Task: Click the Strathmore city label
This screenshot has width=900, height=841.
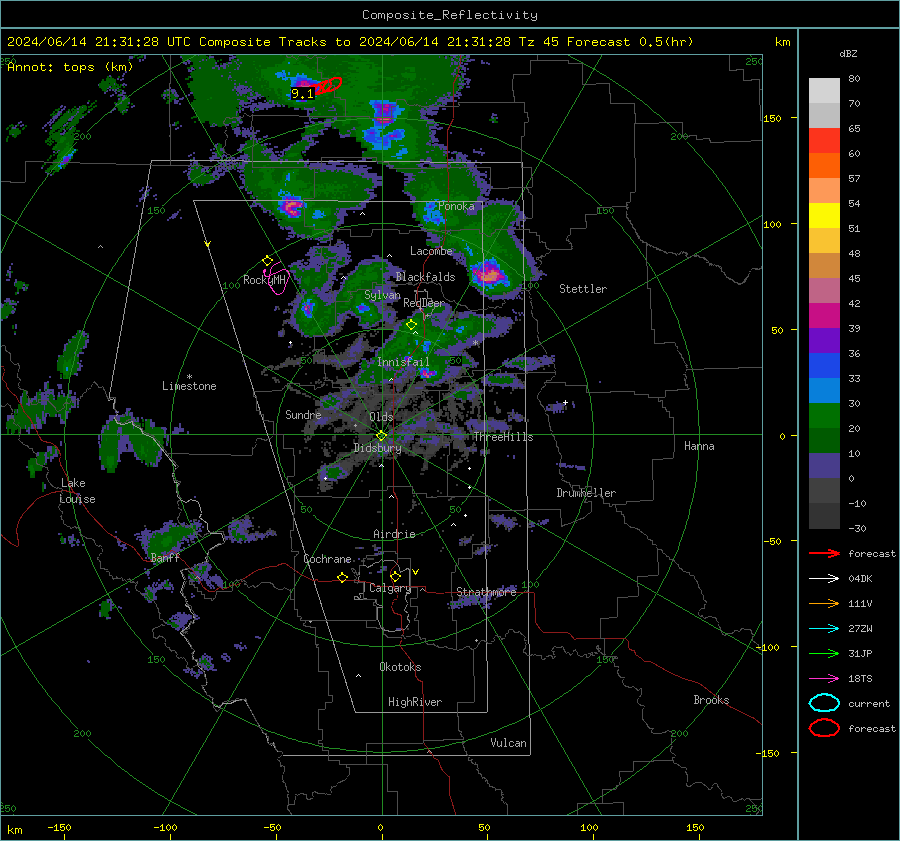Action: [486, 592]
